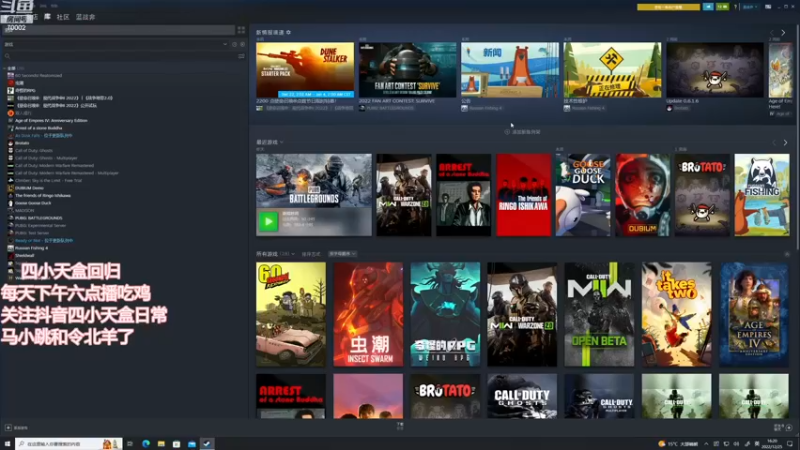The height and width of the screenshot is (450, 800).
Task: Open the 库 (Library) tab
Action: point(47,17)
